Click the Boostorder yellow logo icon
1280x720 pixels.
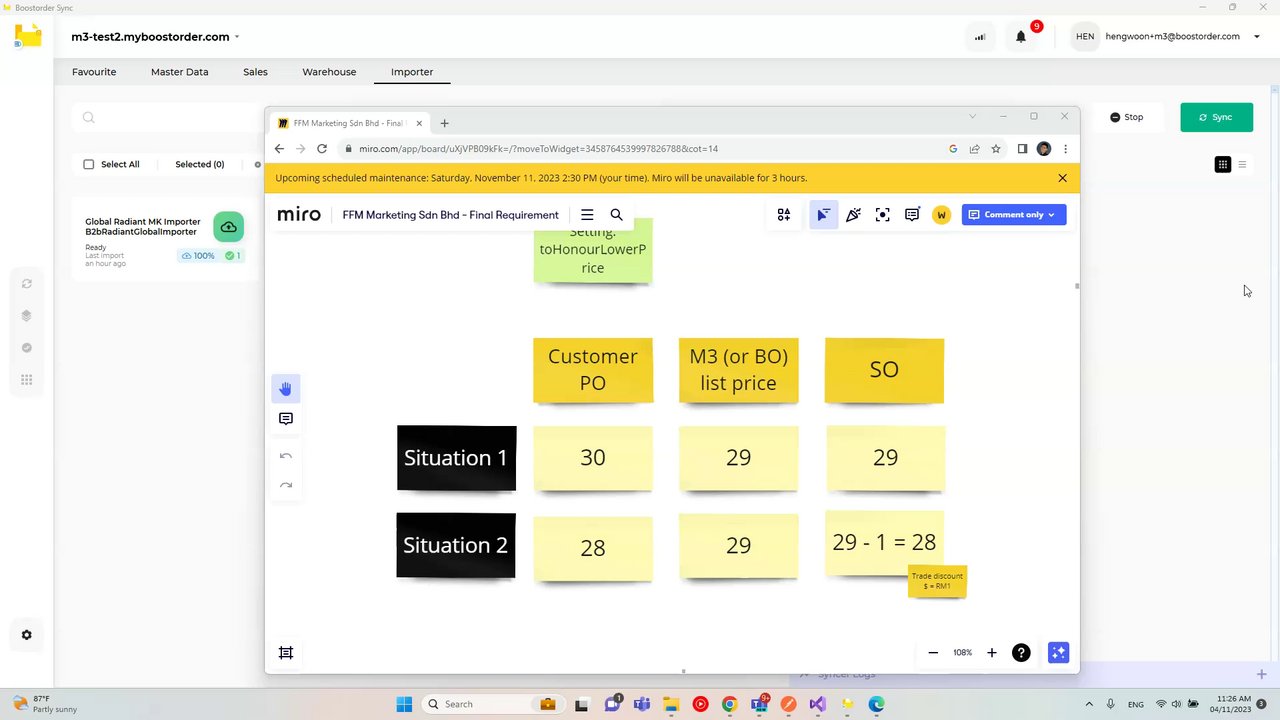click(x=28, y=36)
